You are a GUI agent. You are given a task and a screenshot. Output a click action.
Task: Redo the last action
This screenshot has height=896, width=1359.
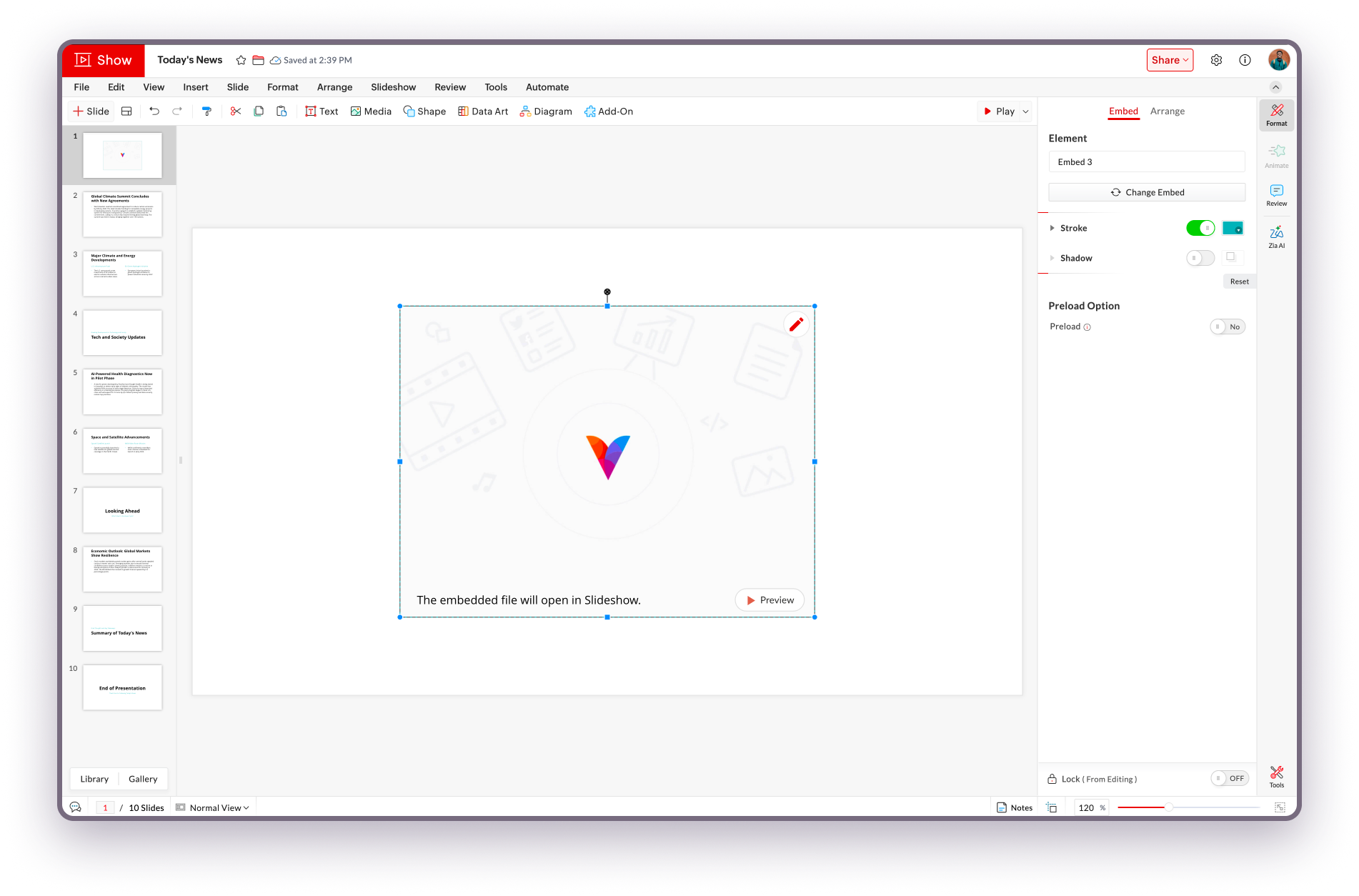tap(177, 111)
